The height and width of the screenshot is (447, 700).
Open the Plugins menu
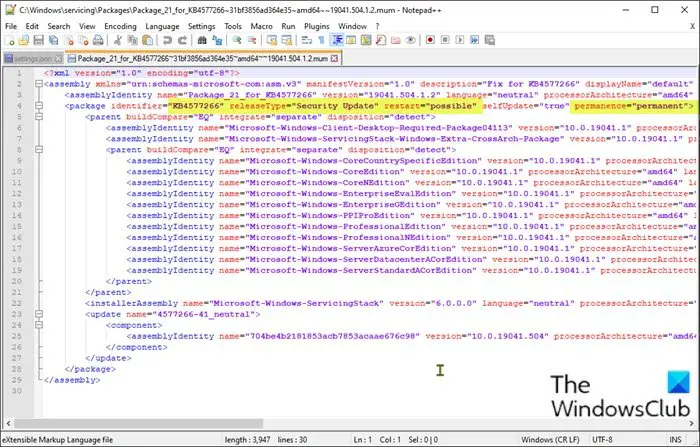point(317,26)
